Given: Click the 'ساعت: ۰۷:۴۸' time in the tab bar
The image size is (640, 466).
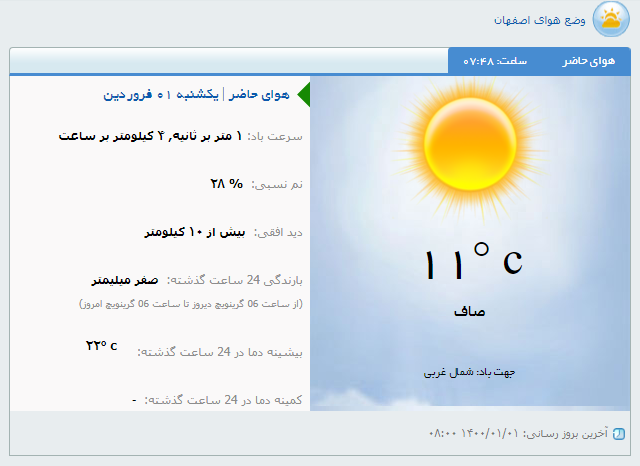Looking at the screenshot, I should pyautogui.click(x=496, y=61).
